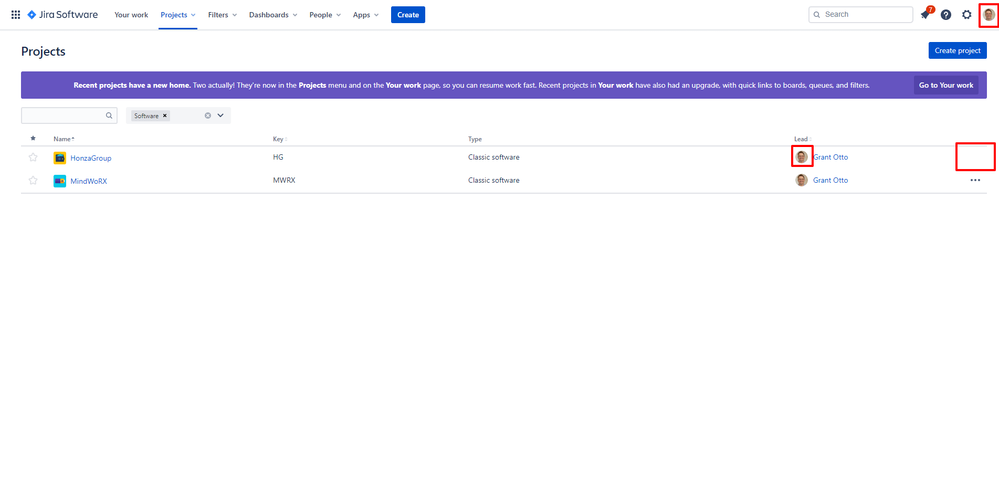Click the Projects page heading
The image size is (999, 483).
tap(43, 52)
